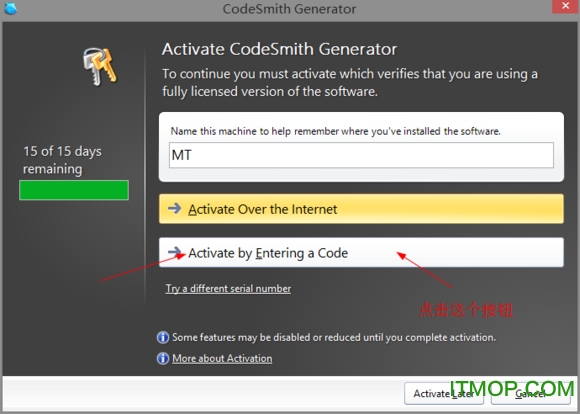Image resolution: width=580 pixels, height=414 pixels.
Task: Click the 'Activate CodeSmith Generator' heading
Action: [279, 49]
